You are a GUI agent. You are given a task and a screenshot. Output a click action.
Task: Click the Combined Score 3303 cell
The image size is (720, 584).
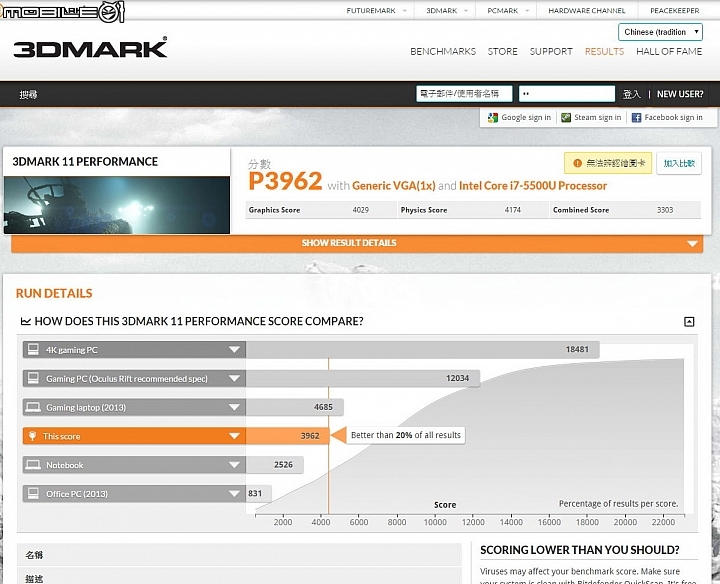click(625, 210)
